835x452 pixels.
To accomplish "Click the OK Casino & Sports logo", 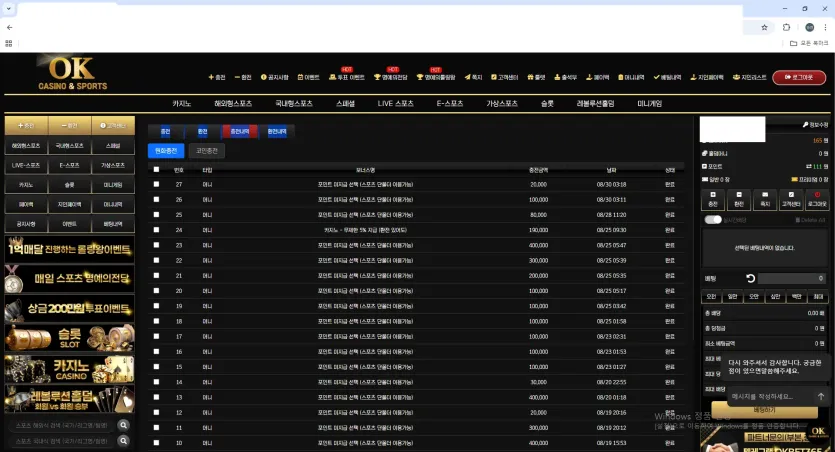I will pyautogui.click(x=73, y=72).
